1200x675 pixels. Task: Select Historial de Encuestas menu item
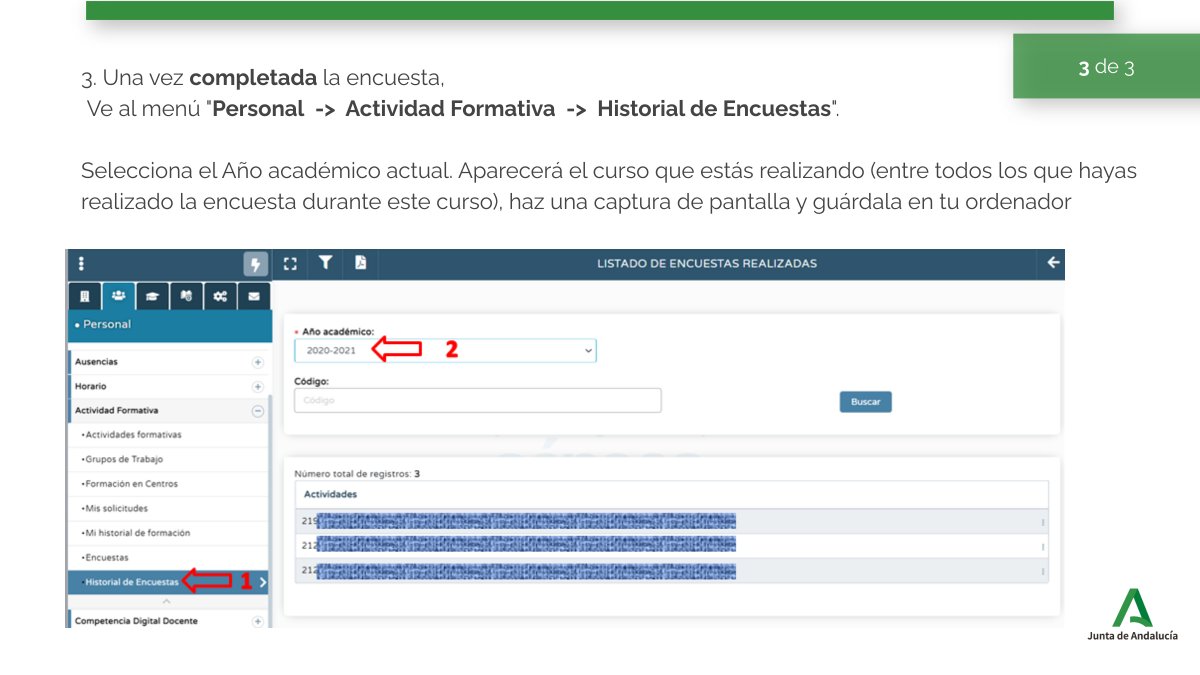click(x=168, y=582)
